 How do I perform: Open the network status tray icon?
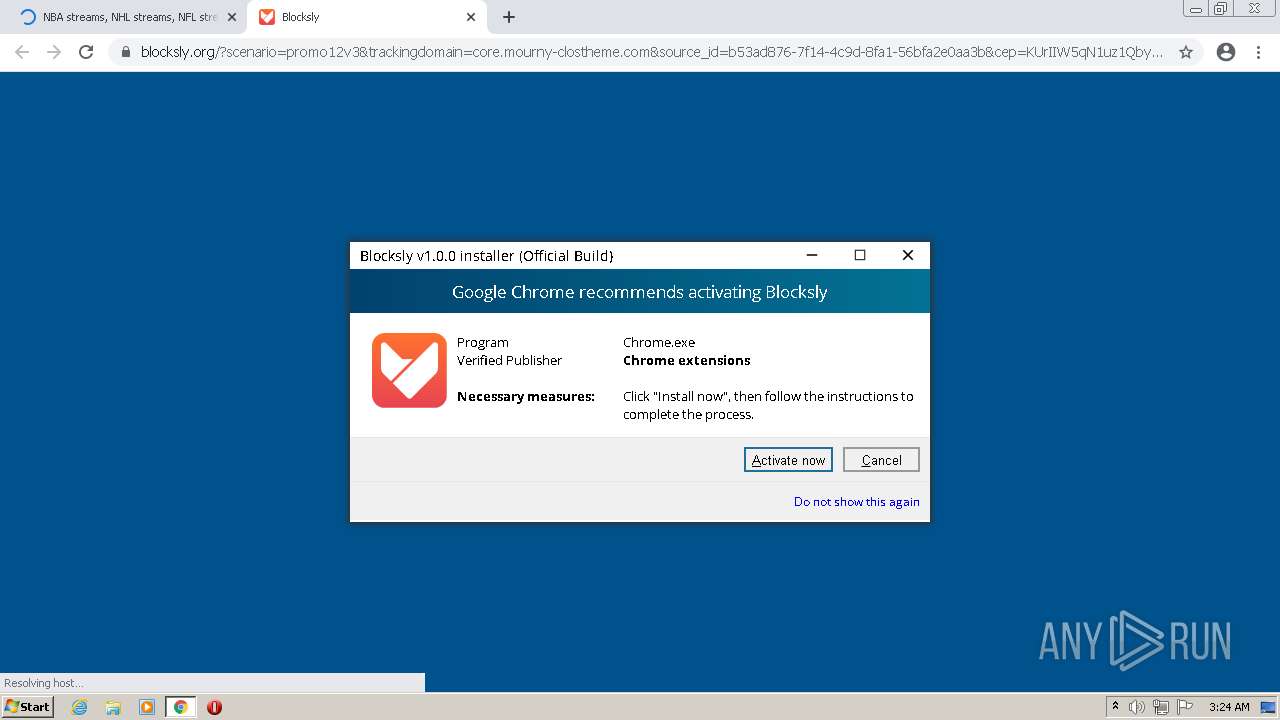click(1161, 707)
